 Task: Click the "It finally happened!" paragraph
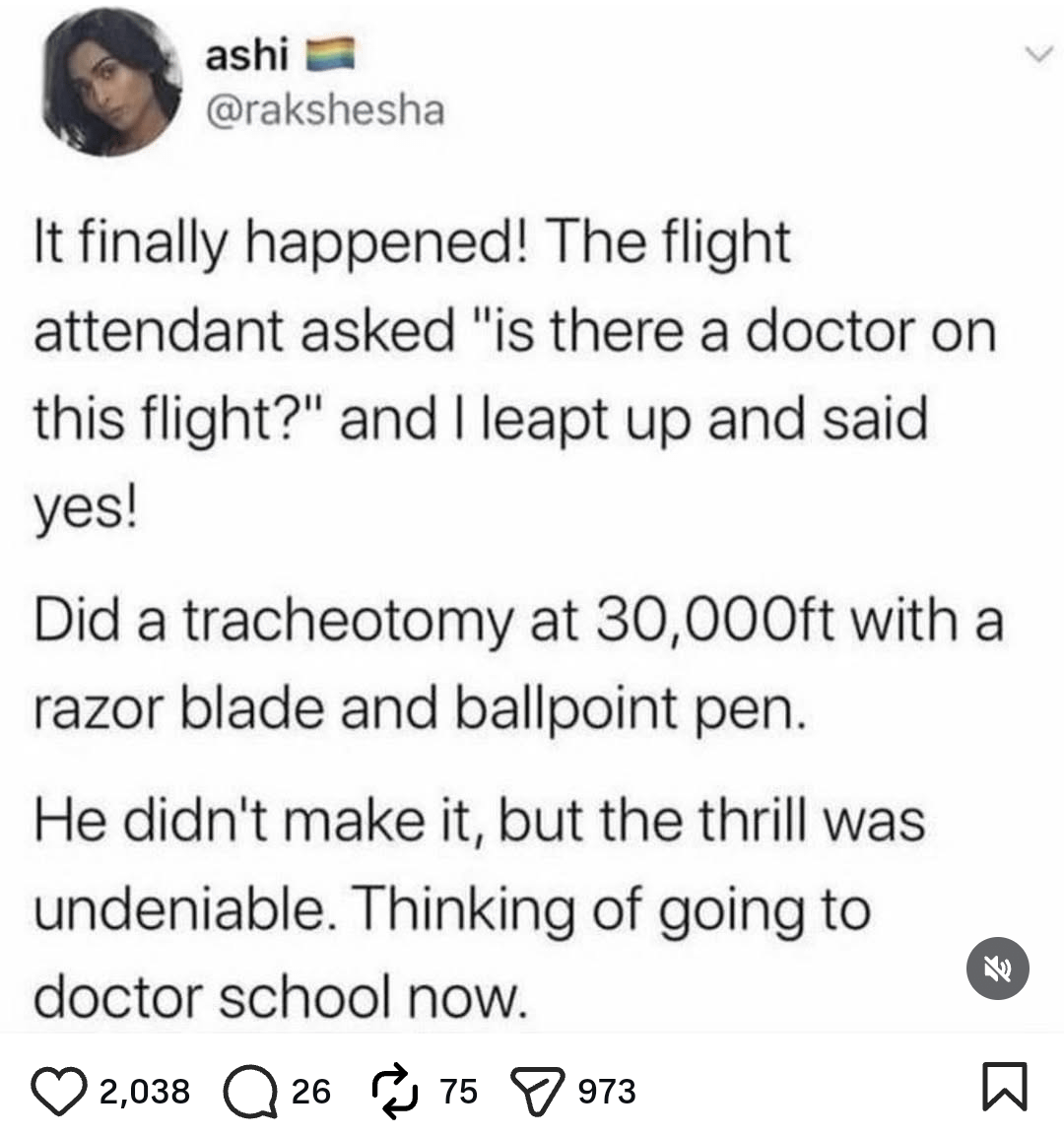515,375
